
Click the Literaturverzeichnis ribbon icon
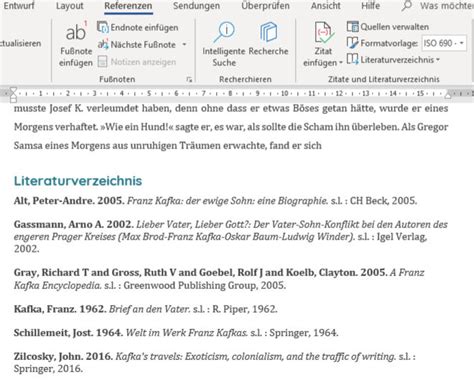click(352, 60)
